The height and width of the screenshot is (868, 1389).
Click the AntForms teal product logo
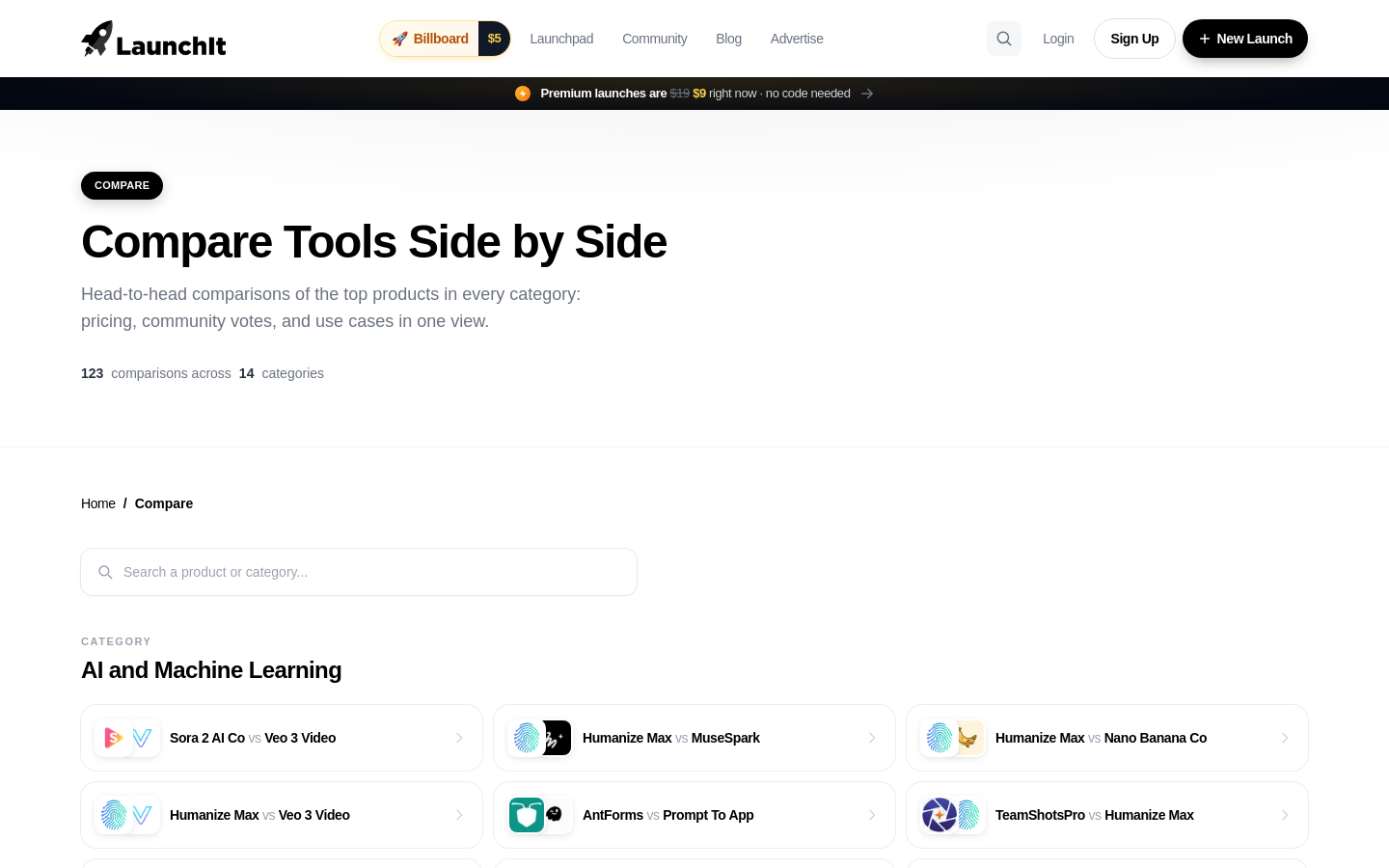click(527, 815)
